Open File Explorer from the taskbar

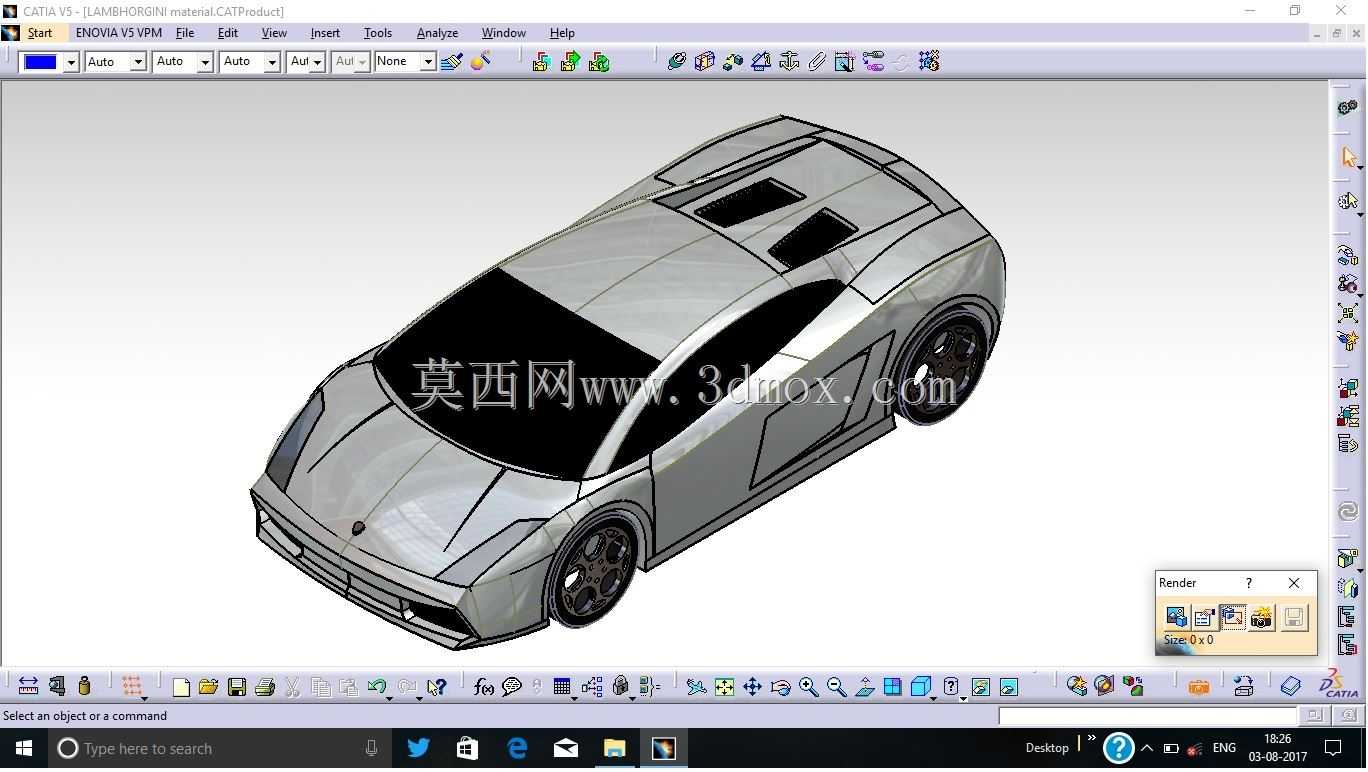(615, 748)
